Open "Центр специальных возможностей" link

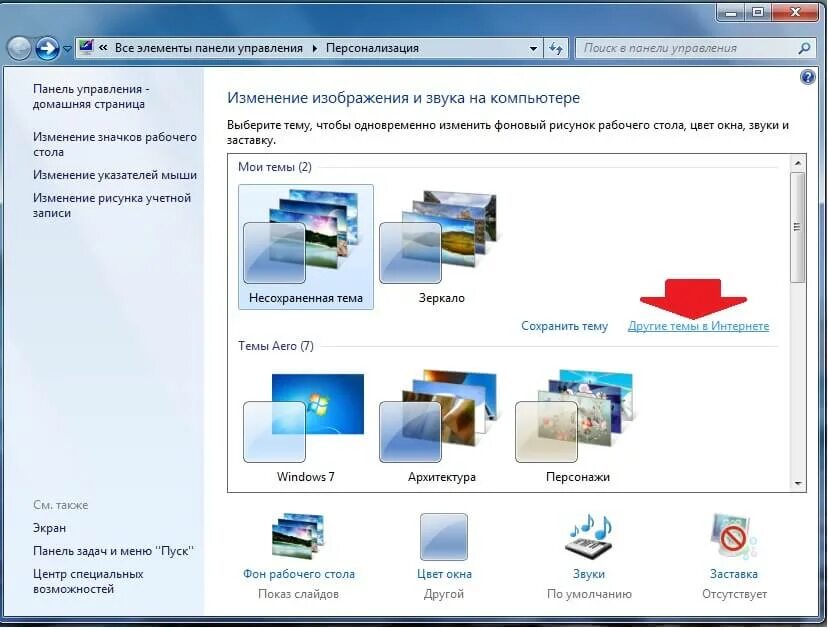click(88, 581)
